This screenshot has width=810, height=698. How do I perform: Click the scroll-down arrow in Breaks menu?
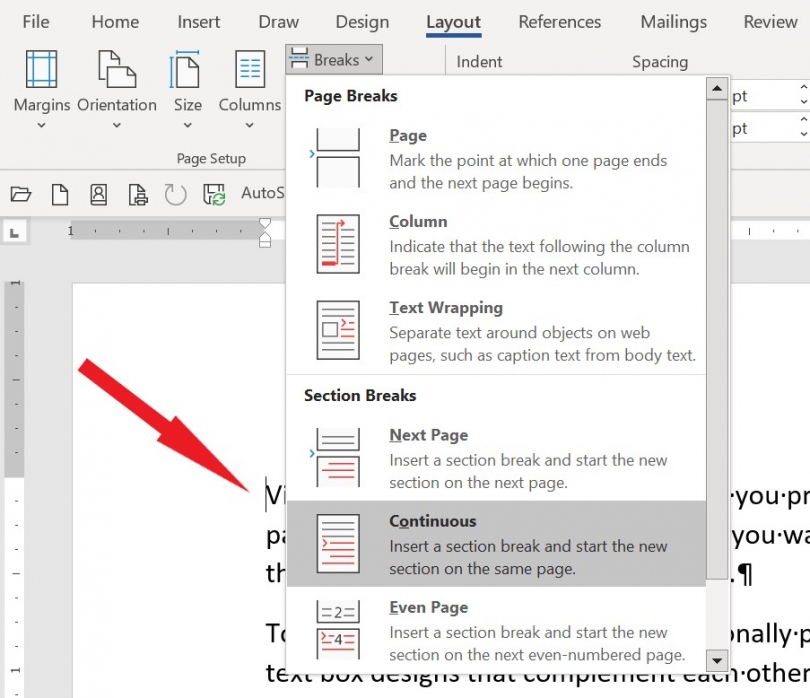[717, 661]
